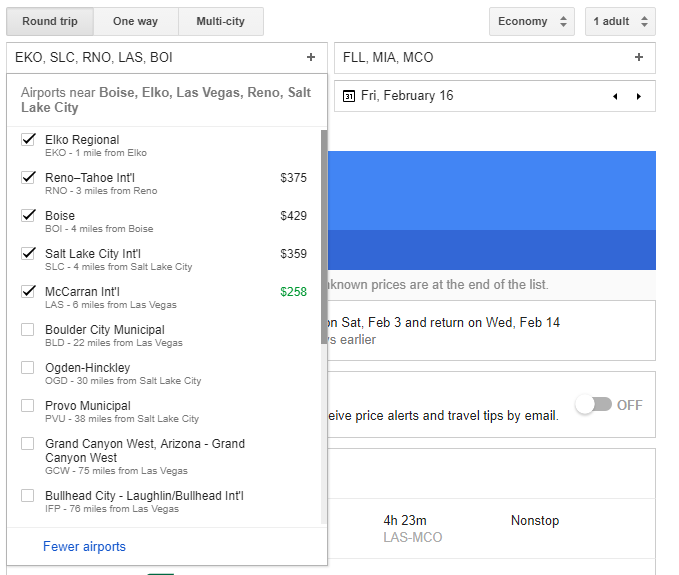Uncheck the Reno–Tahoe Int'l checkbox
Viewport: 679px width, 575px height.
coord(28,178)
